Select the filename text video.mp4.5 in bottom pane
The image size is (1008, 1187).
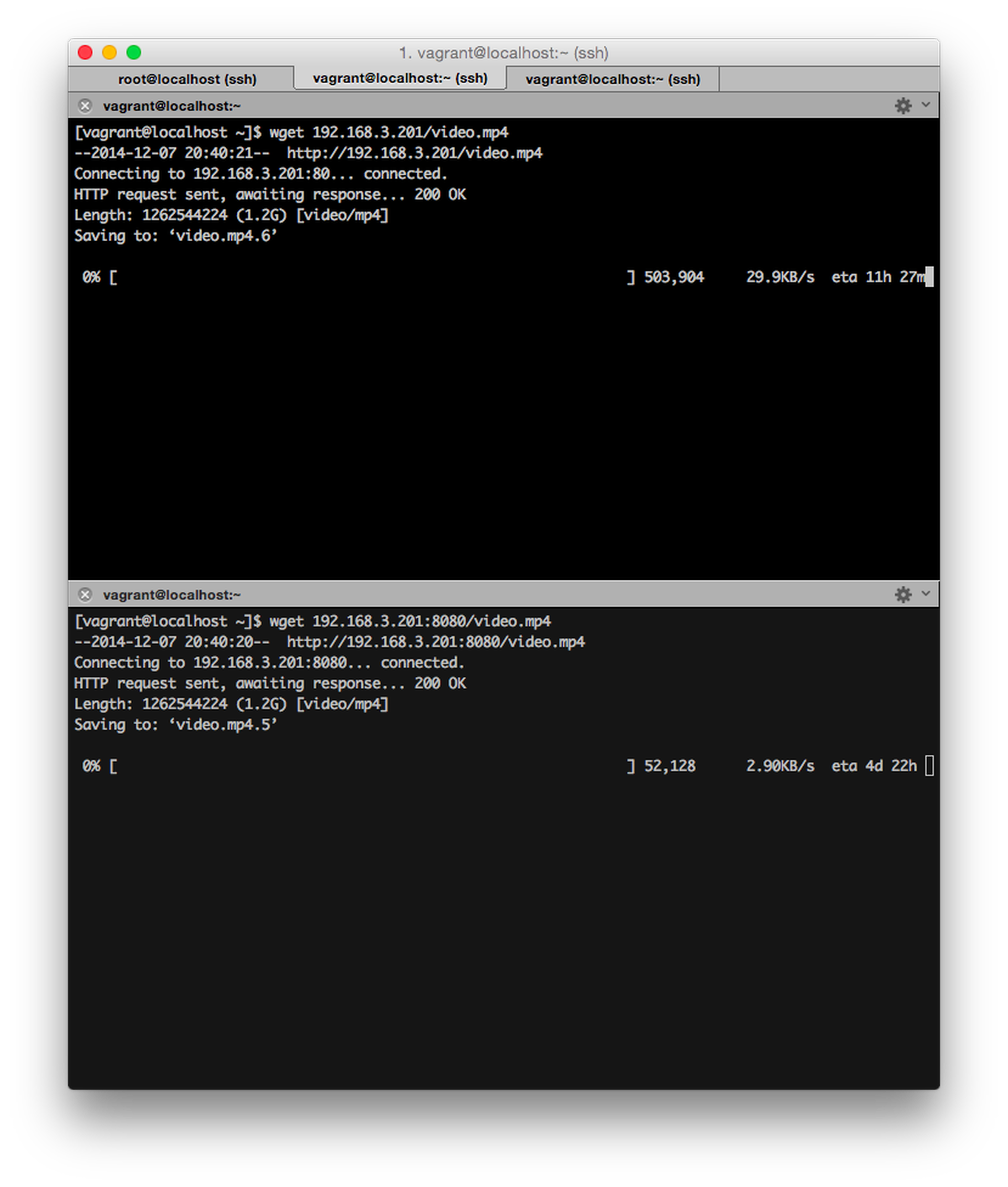[x=224, y=724]
